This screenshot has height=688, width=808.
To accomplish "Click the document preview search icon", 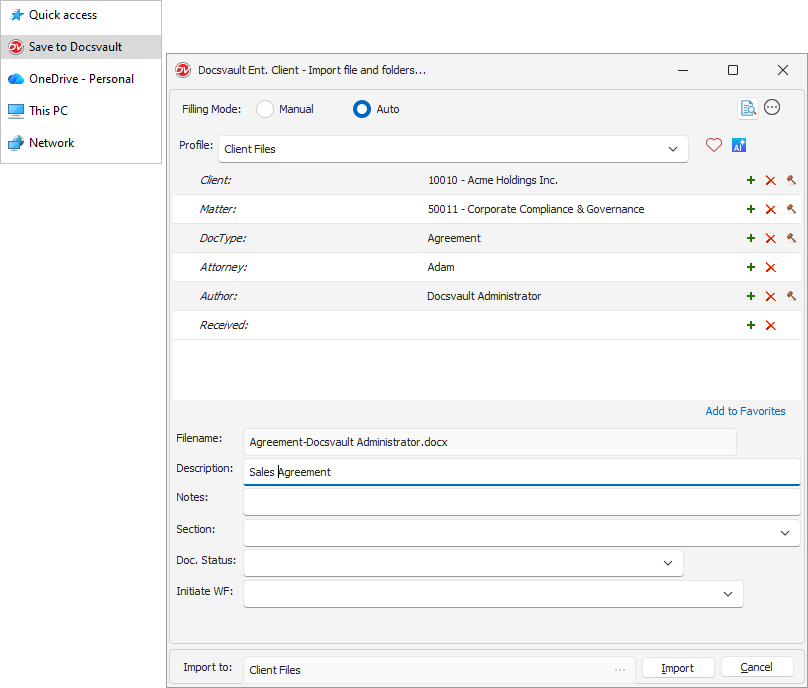I will (x=748, y=108).
